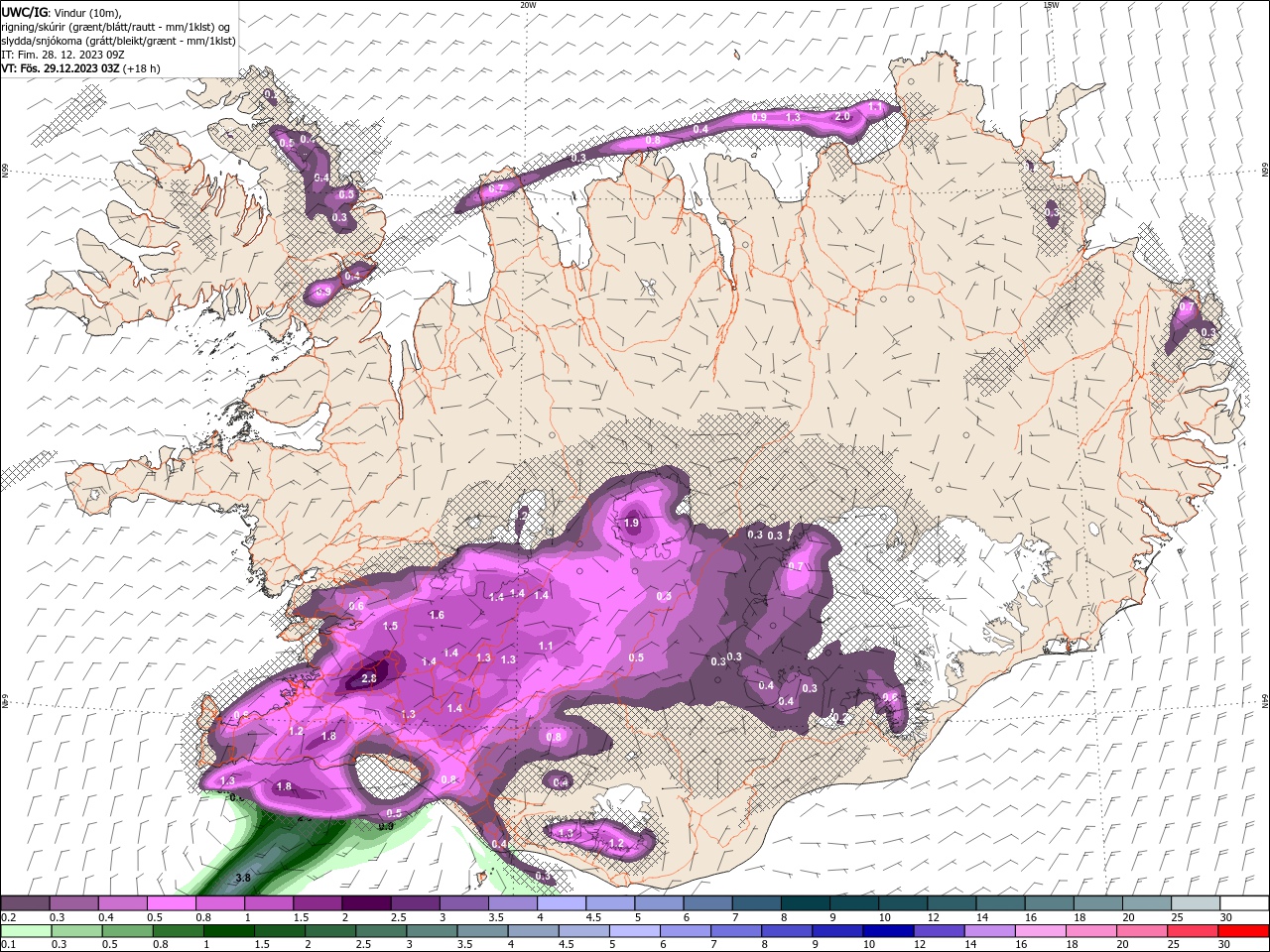
Task: Click the pale green 0.1 swatch in bottom legend row
Action: point(26,931)
